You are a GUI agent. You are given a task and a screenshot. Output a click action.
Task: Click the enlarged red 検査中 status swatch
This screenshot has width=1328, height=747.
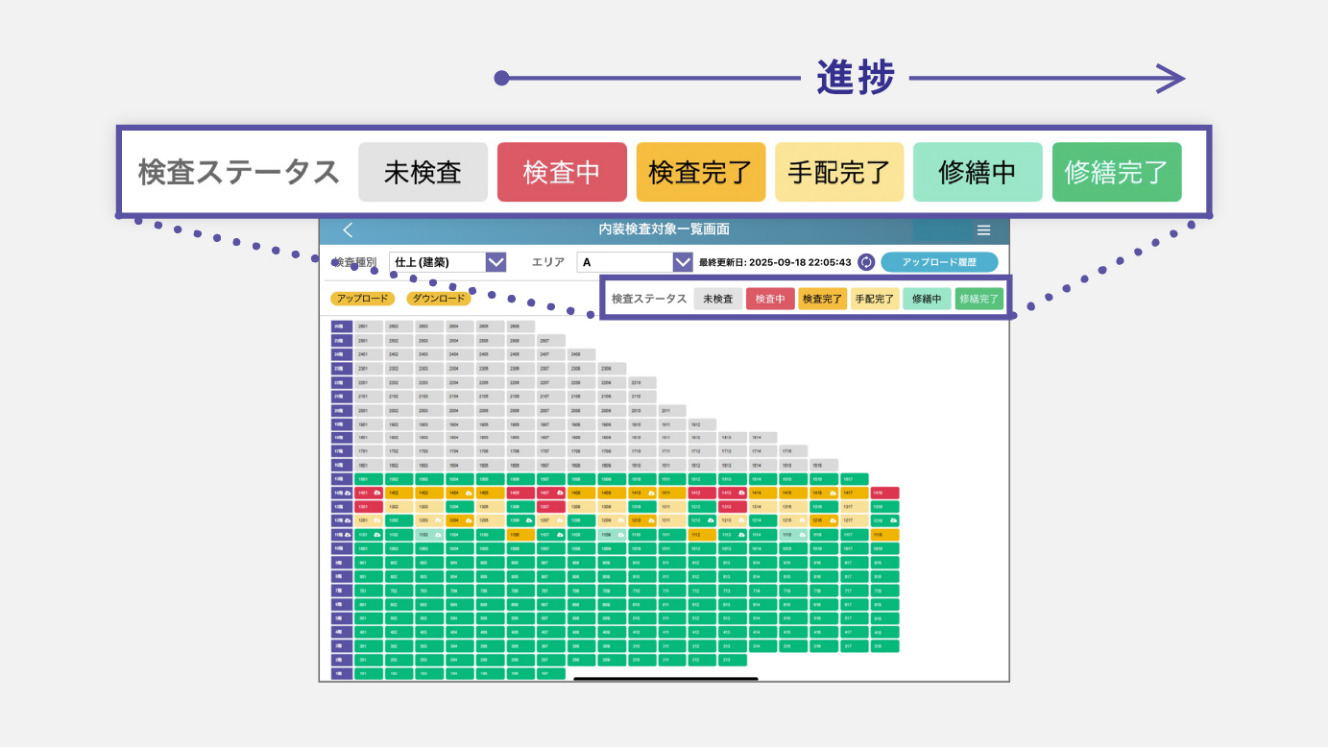pyautogui.click(x=561, y=172)
